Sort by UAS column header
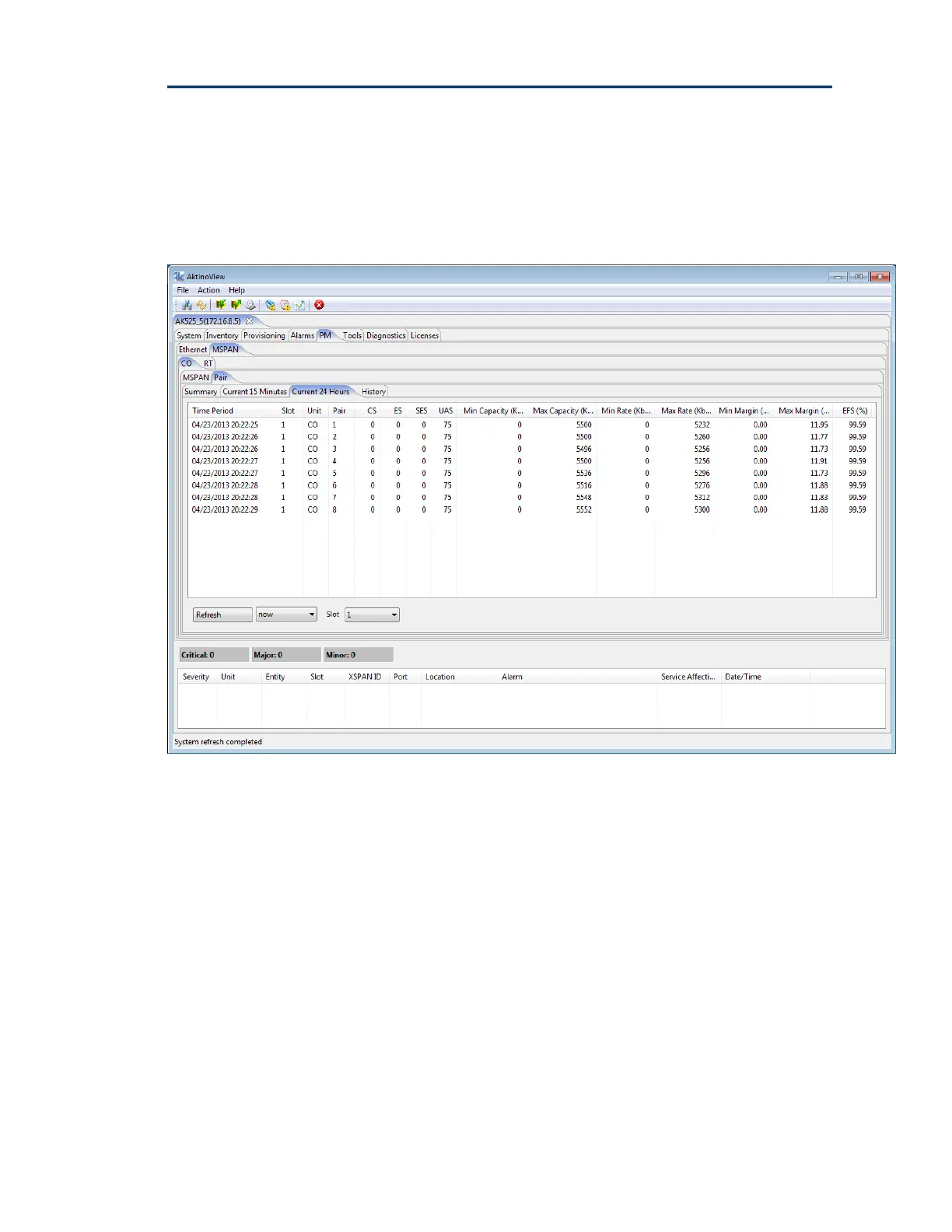952x1232 pixels. [x=445, y=411]
